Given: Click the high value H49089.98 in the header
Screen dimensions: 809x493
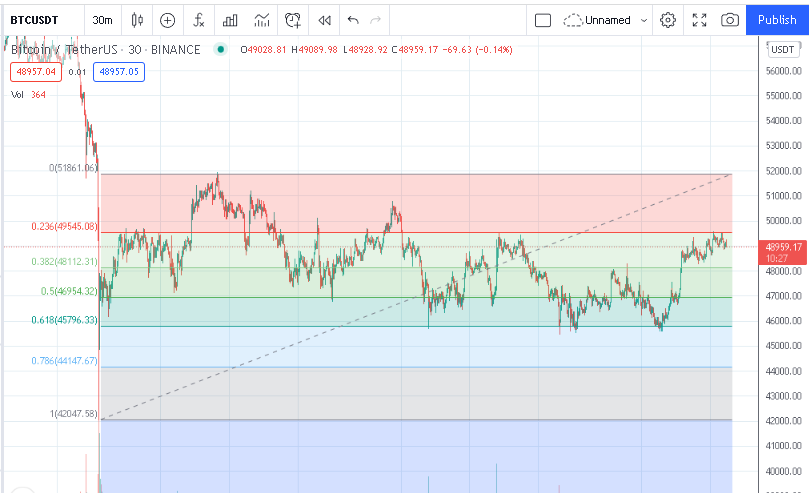Looking at the screenshot, I should [314, 50].
